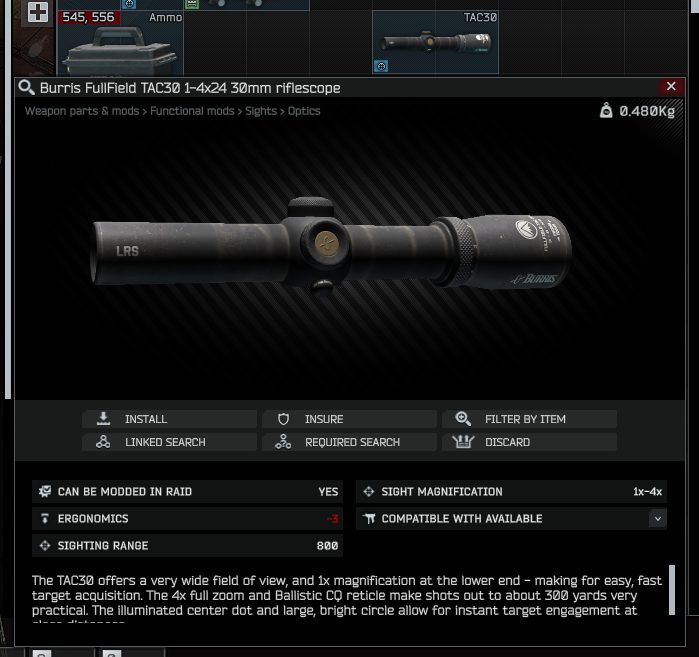Image resolution: width=699 pixels, height=657 pixels.
Task: Click the Discard button
Action: tap(529, 442)
